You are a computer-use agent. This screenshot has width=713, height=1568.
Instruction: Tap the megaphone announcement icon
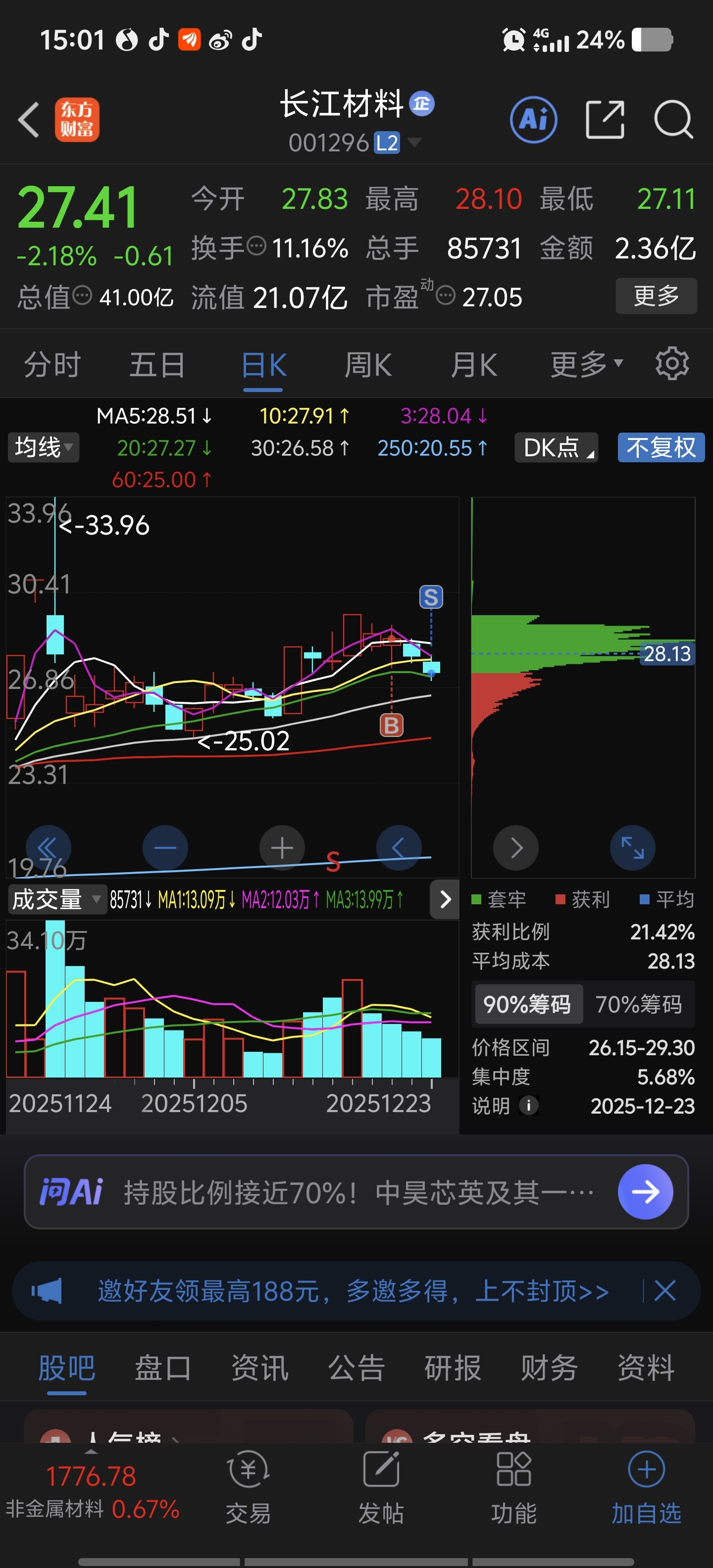tap(47, 1290)
